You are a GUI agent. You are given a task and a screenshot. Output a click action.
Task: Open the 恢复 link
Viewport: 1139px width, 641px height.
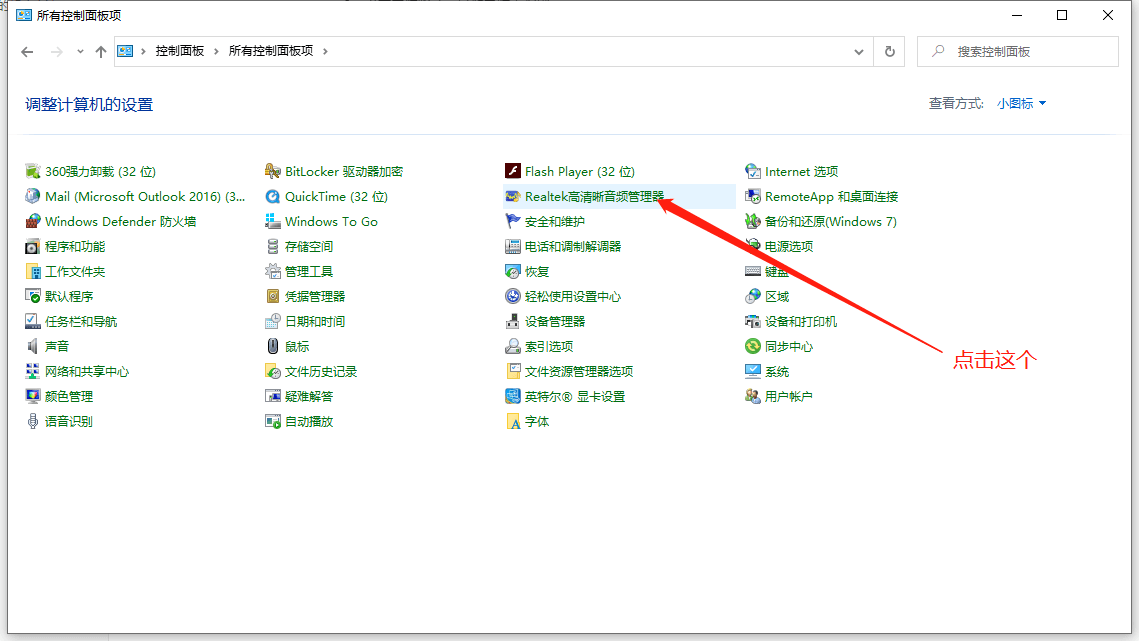[537, 271]
